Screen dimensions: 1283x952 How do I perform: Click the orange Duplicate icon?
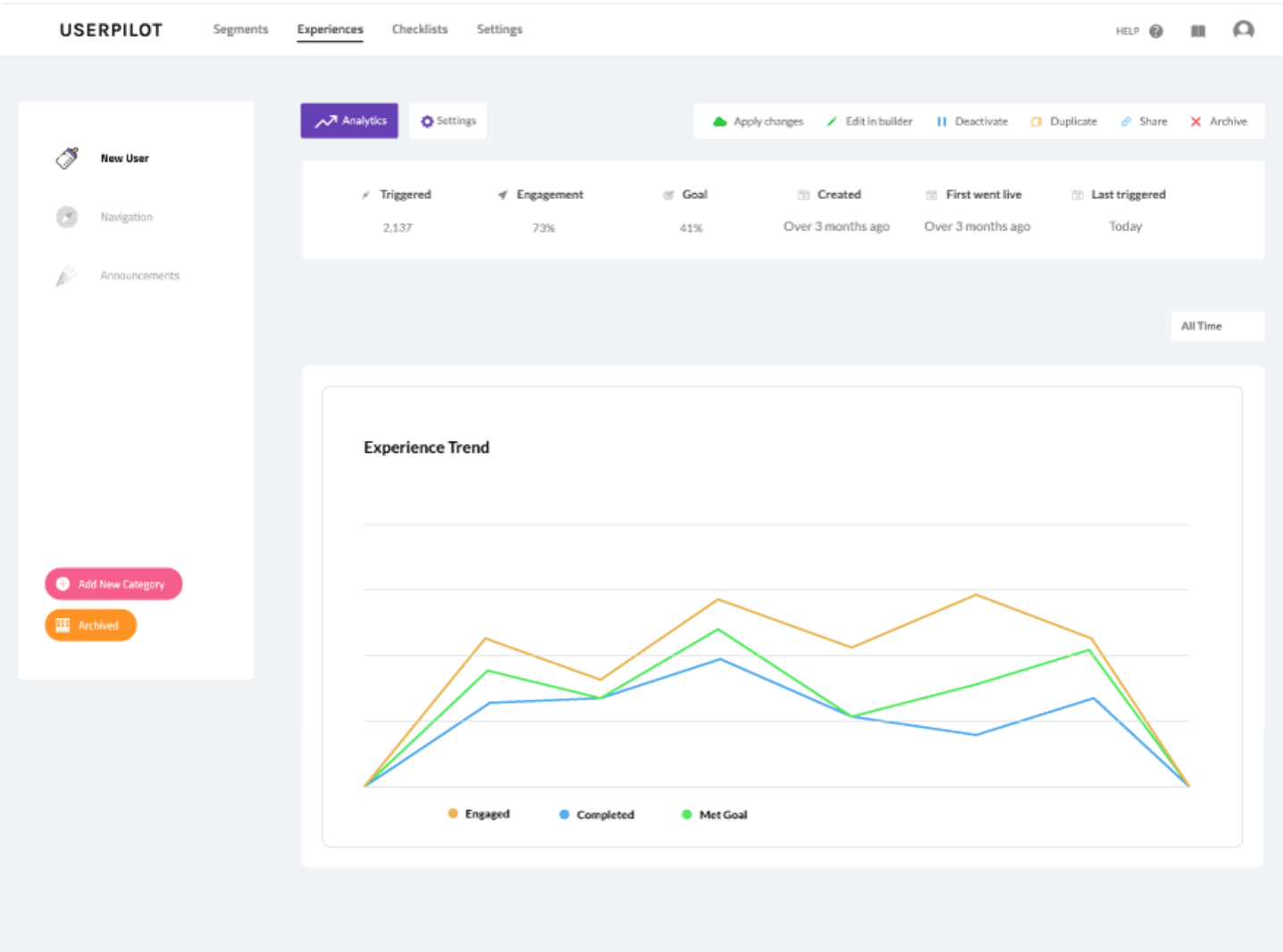pos(1036,121)
